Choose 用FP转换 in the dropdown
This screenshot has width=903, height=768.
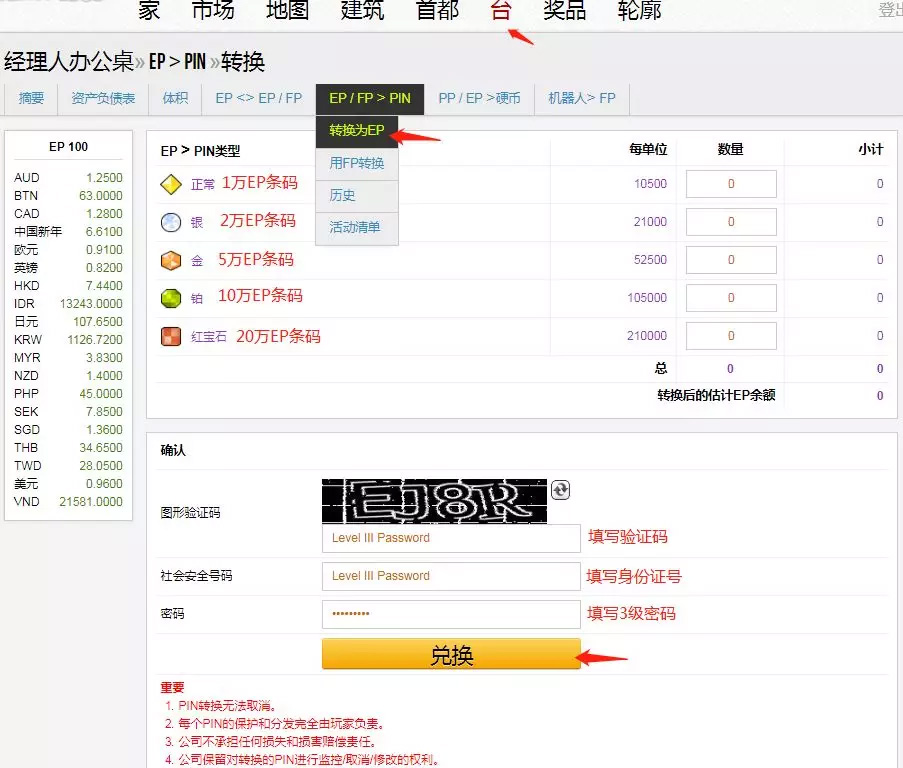pos(356,163)
